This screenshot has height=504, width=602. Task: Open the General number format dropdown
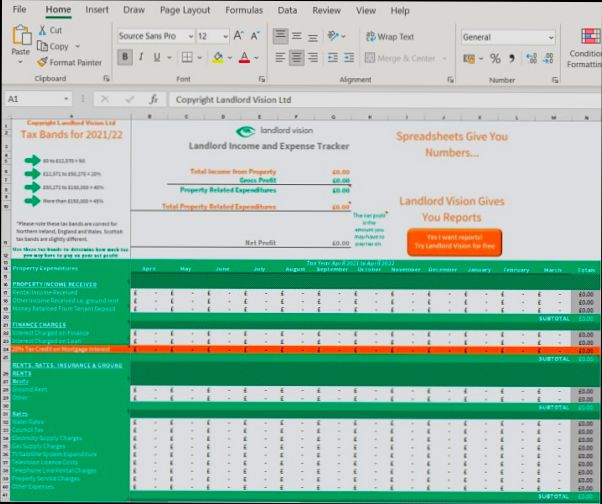[550, 37]
